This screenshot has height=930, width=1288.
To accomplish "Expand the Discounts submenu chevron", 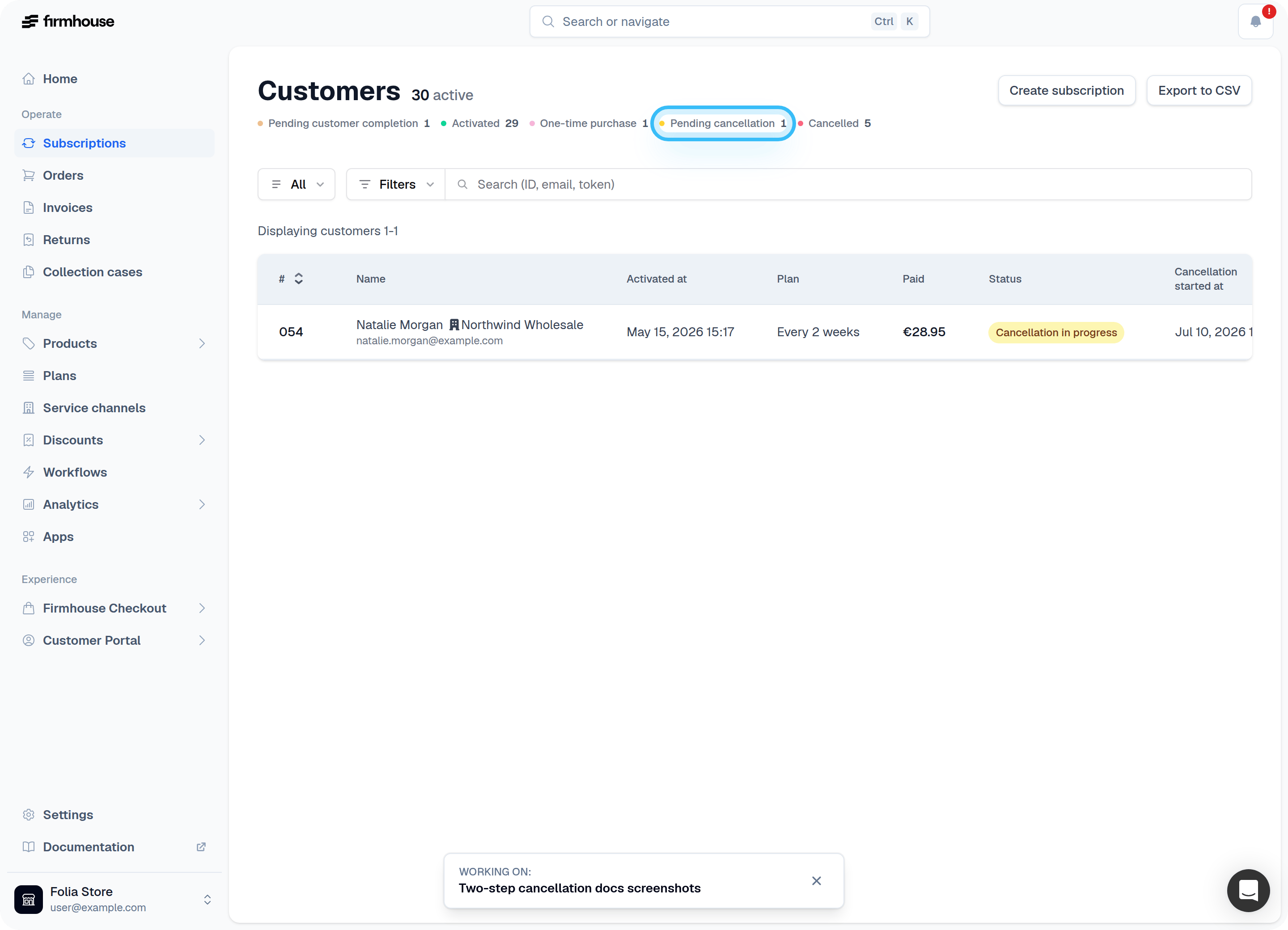I will tap(202, 440).
